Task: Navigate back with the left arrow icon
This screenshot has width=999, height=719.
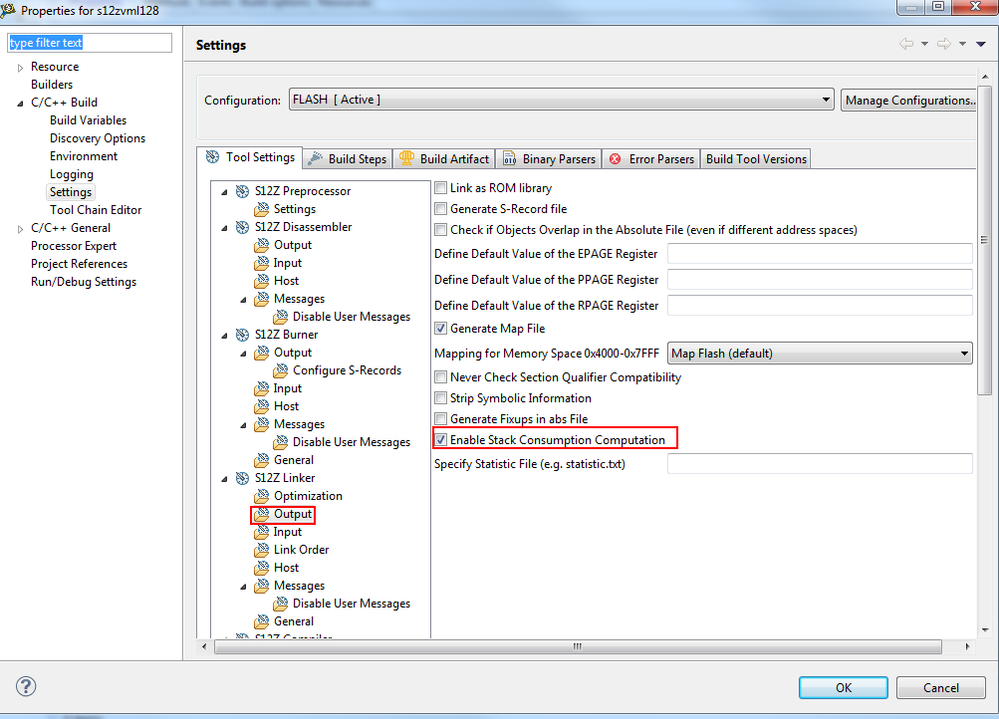Action: 906,44
